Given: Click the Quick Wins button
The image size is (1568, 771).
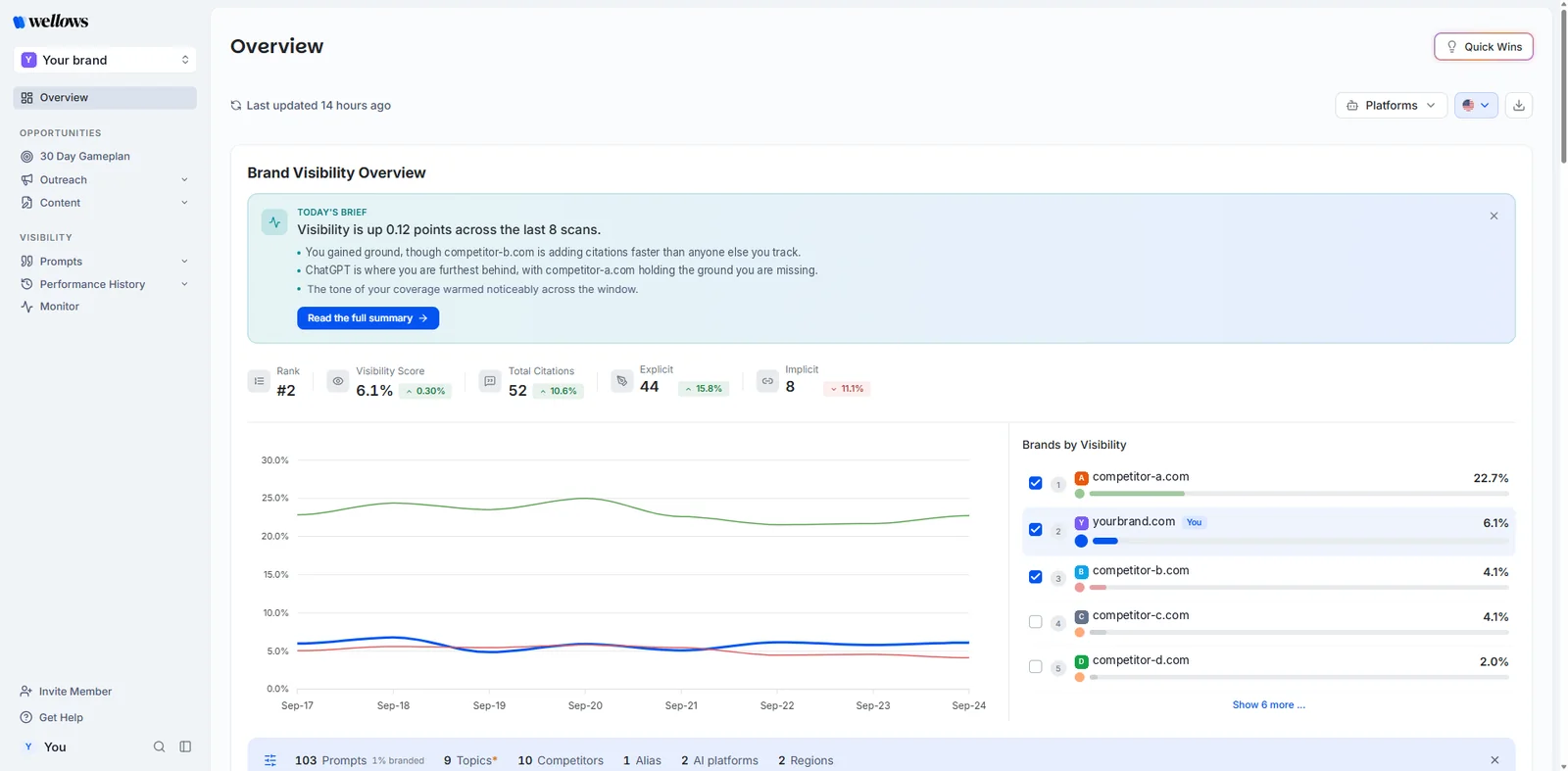Looking at the screenshot, I should tap(1484, 47).
